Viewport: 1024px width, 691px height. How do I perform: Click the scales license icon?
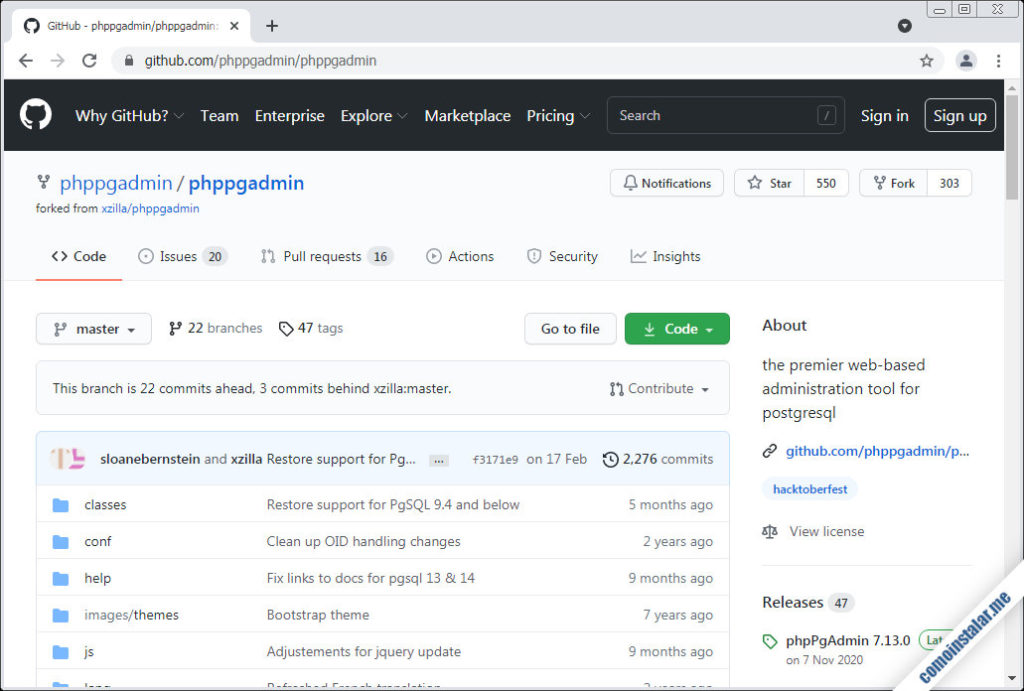769,532
